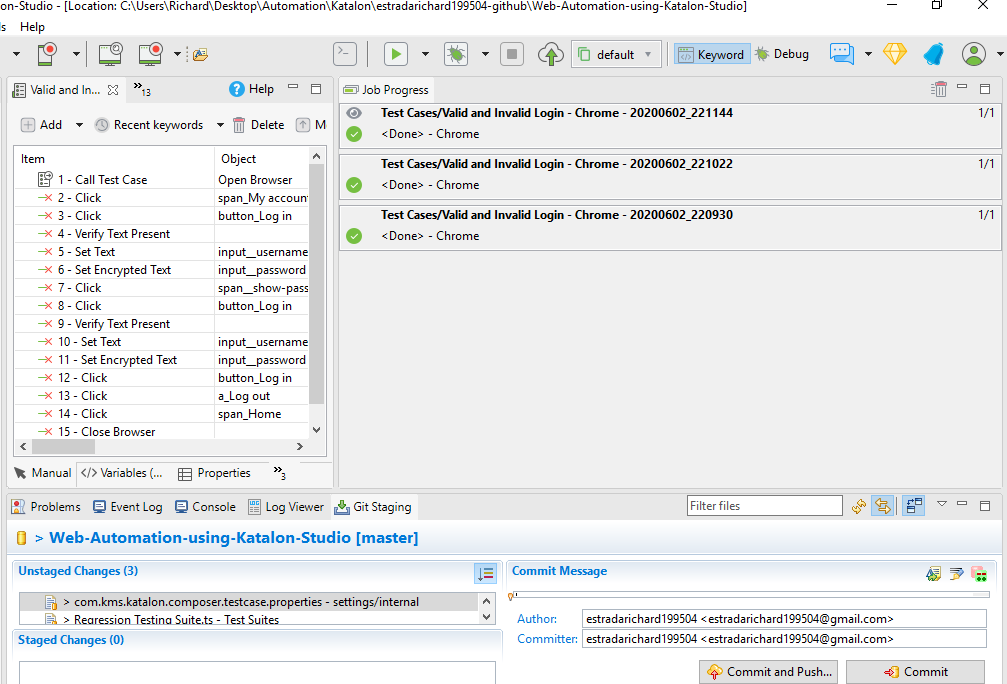Open the chat feedback bubble icon
This screenshot has height=684, width=1007.
point(841,54)
